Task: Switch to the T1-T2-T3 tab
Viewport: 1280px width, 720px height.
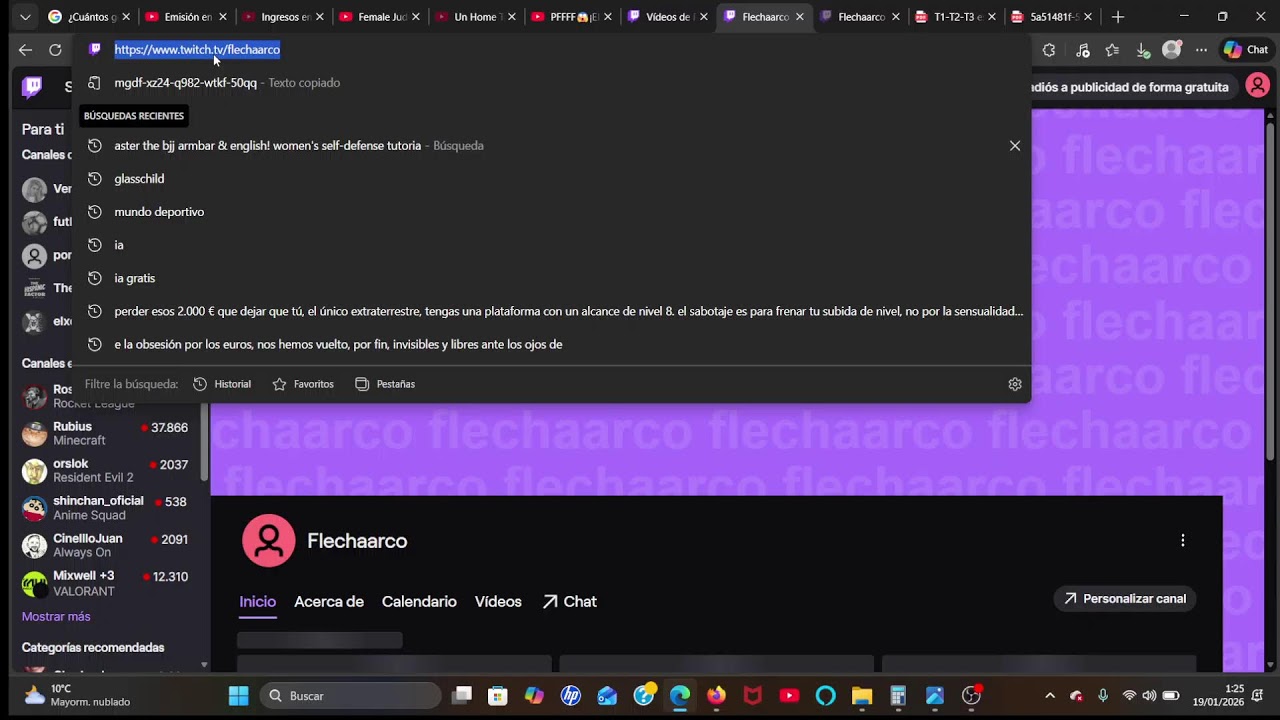Action: pyautogui.click(x=955, y=17)
